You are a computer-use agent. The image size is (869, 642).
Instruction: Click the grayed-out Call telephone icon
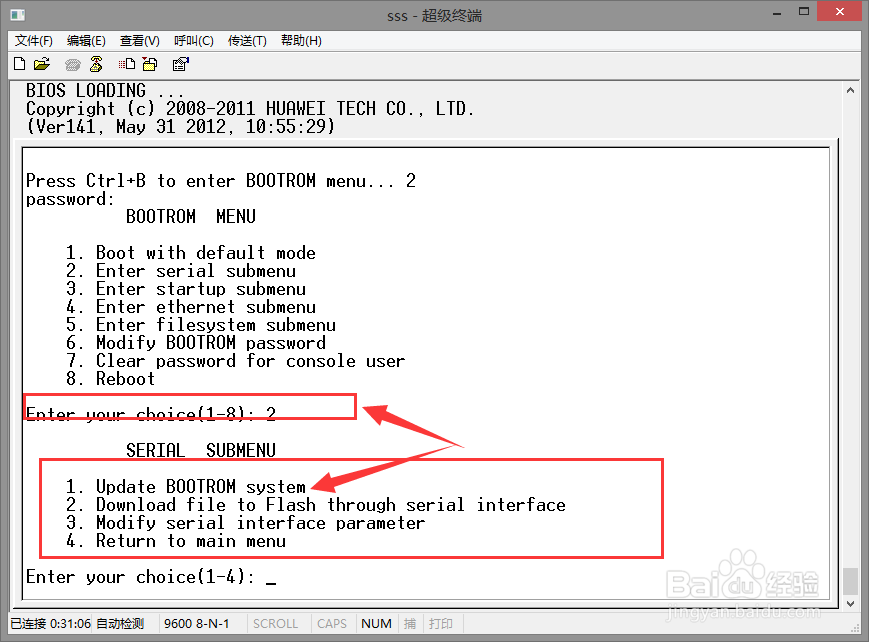(x=72, y=64)
